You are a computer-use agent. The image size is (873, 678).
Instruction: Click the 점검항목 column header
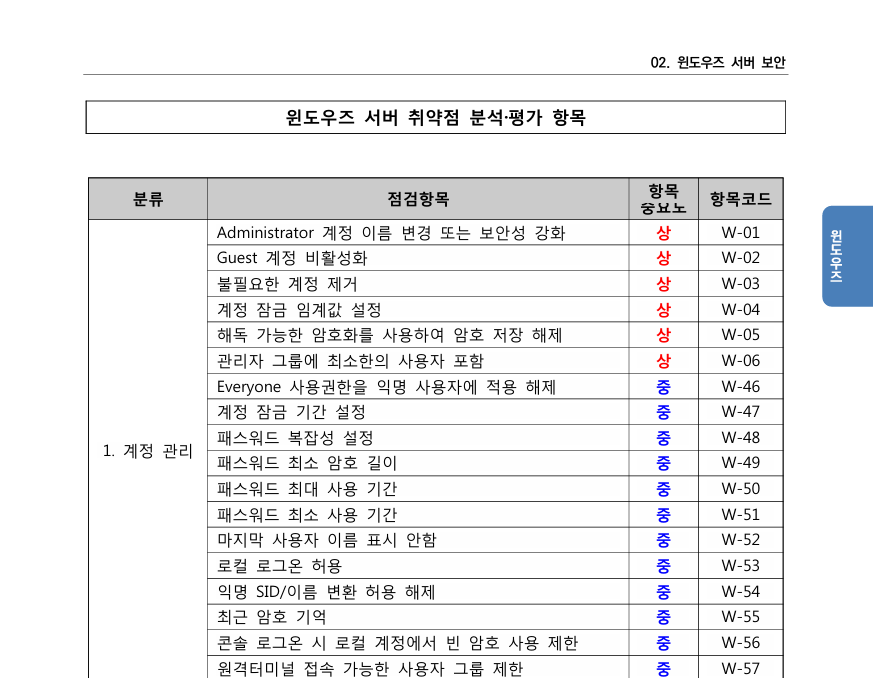coord(418,199)
